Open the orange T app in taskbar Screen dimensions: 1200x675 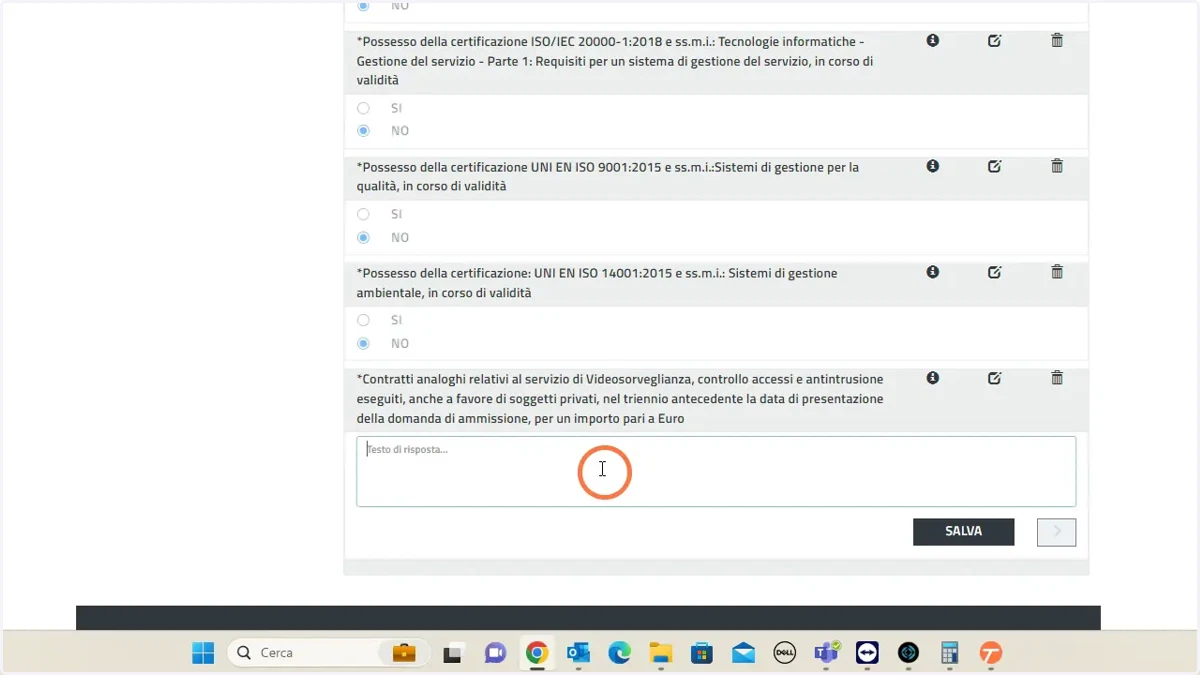(991, 653)
